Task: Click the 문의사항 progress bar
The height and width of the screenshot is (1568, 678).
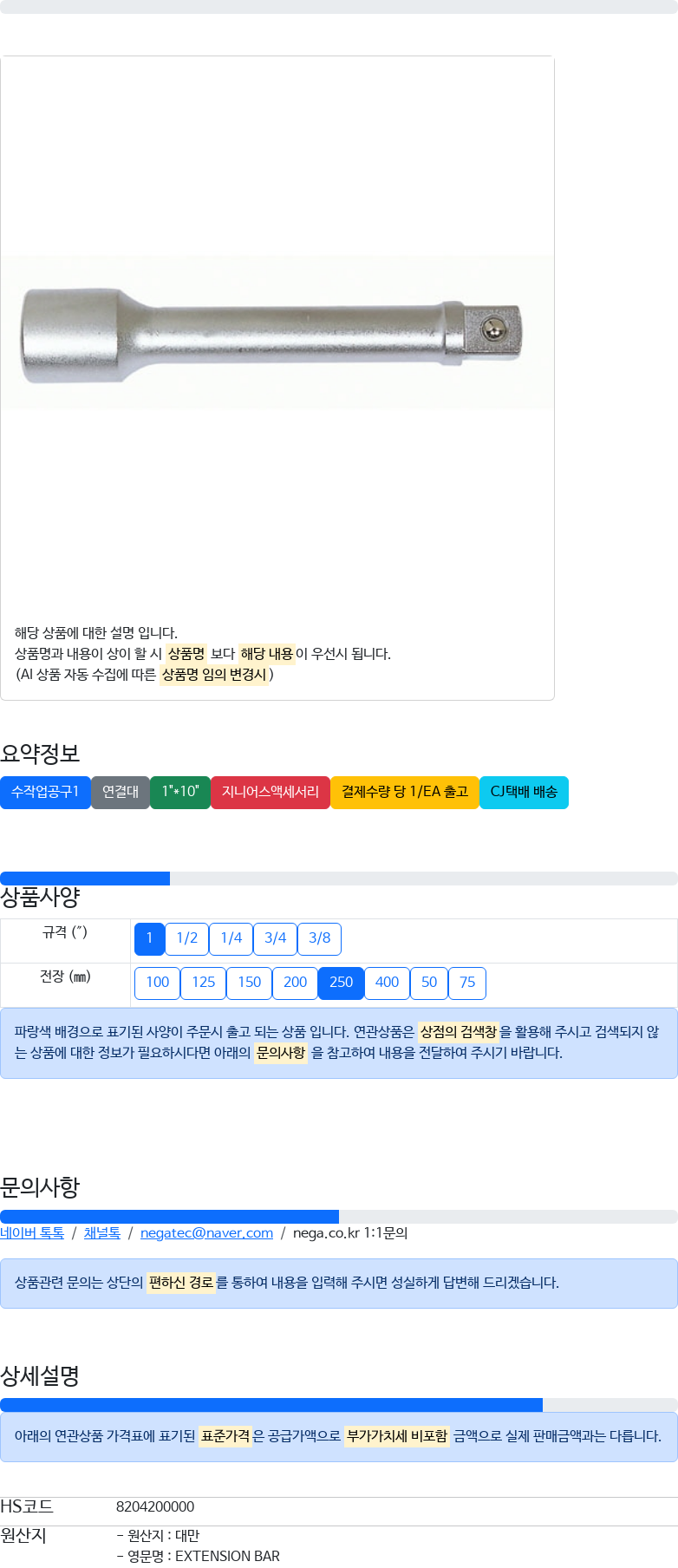Action: tap(339, 1217)
